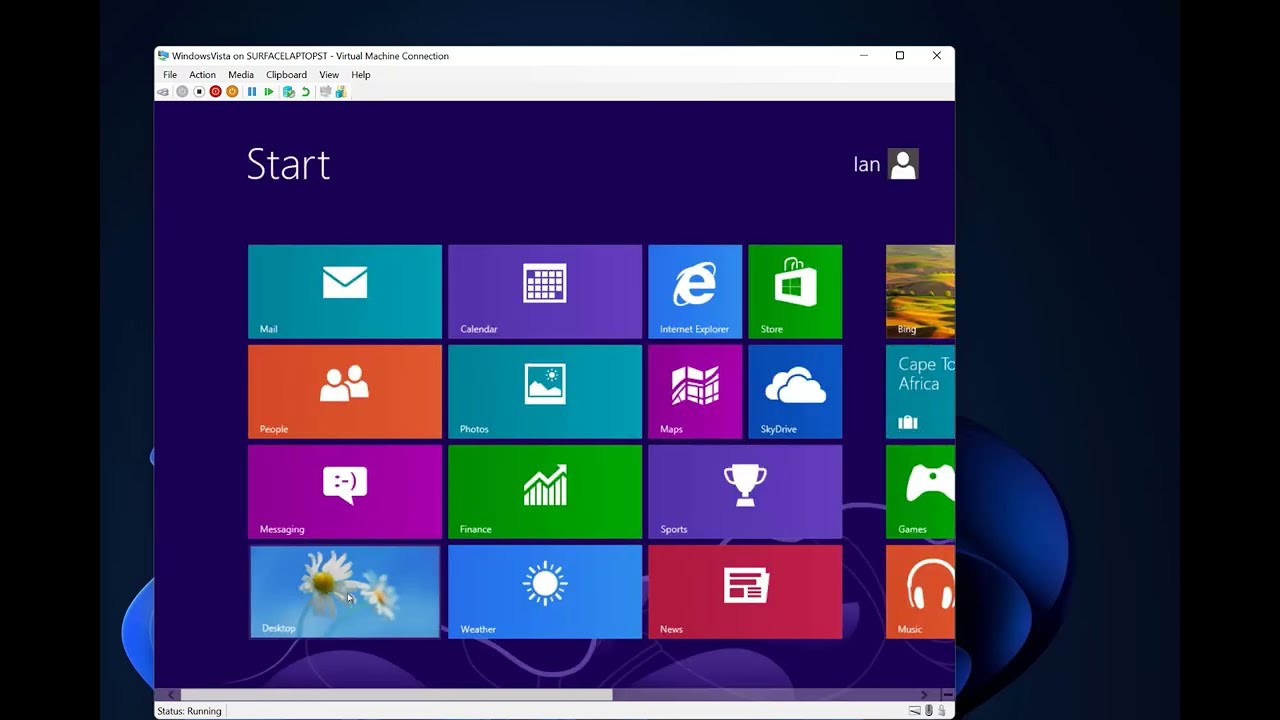Open the News tile
The image size is (1280, 720).
(x=745, y=591)
